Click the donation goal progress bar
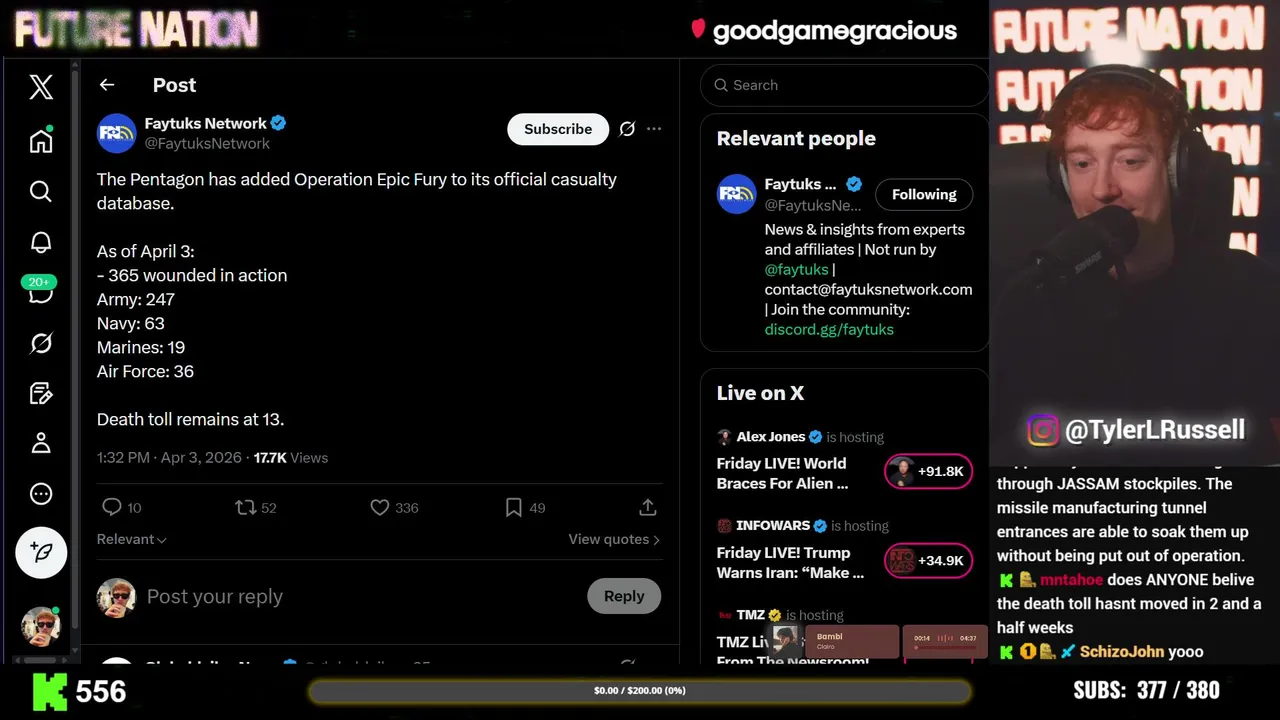This screenshot has width=1280, height=720. pos(640,691)
